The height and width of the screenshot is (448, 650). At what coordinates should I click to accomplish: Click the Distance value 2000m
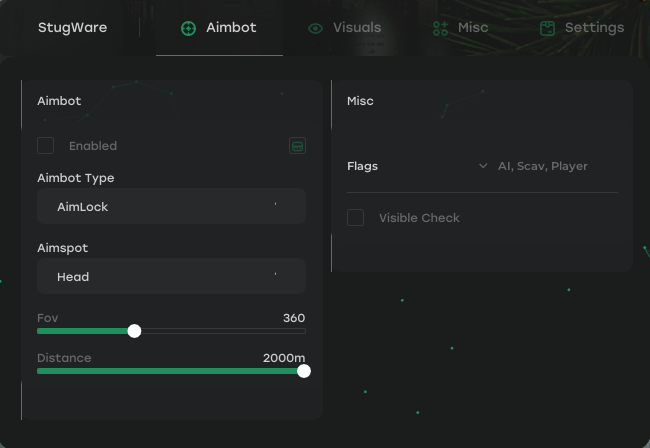[x=284, y=358]
